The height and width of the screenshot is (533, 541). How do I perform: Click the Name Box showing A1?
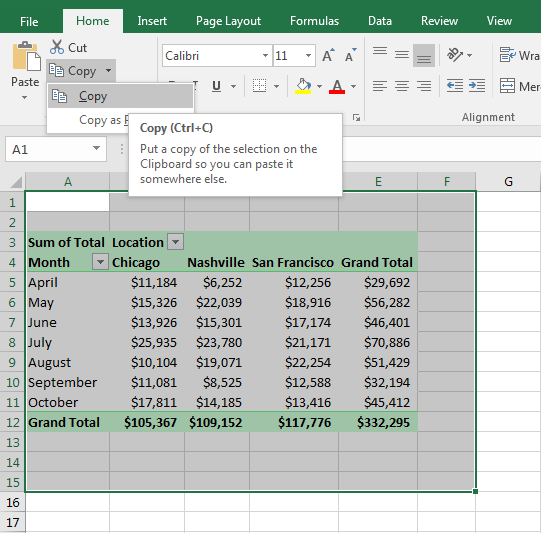56,149
